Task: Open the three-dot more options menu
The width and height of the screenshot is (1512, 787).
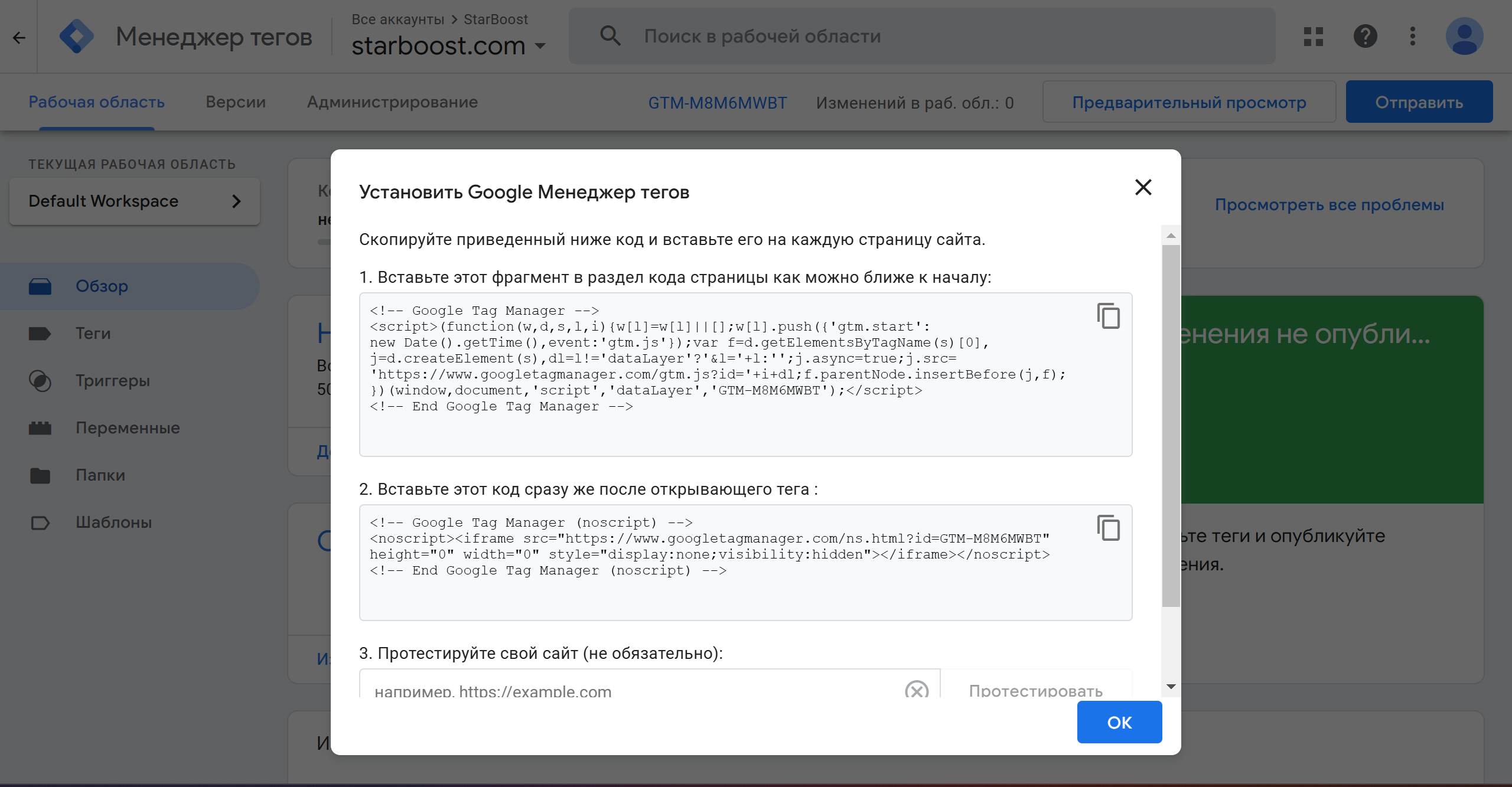Action: pos(1412,37)
